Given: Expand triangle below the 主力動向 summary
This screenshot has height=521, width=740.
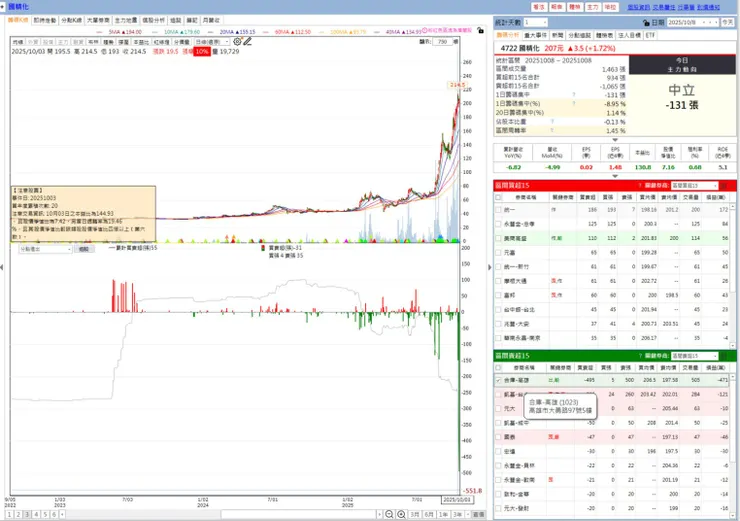Looking at the screenshot, I should tap(615, 140).
